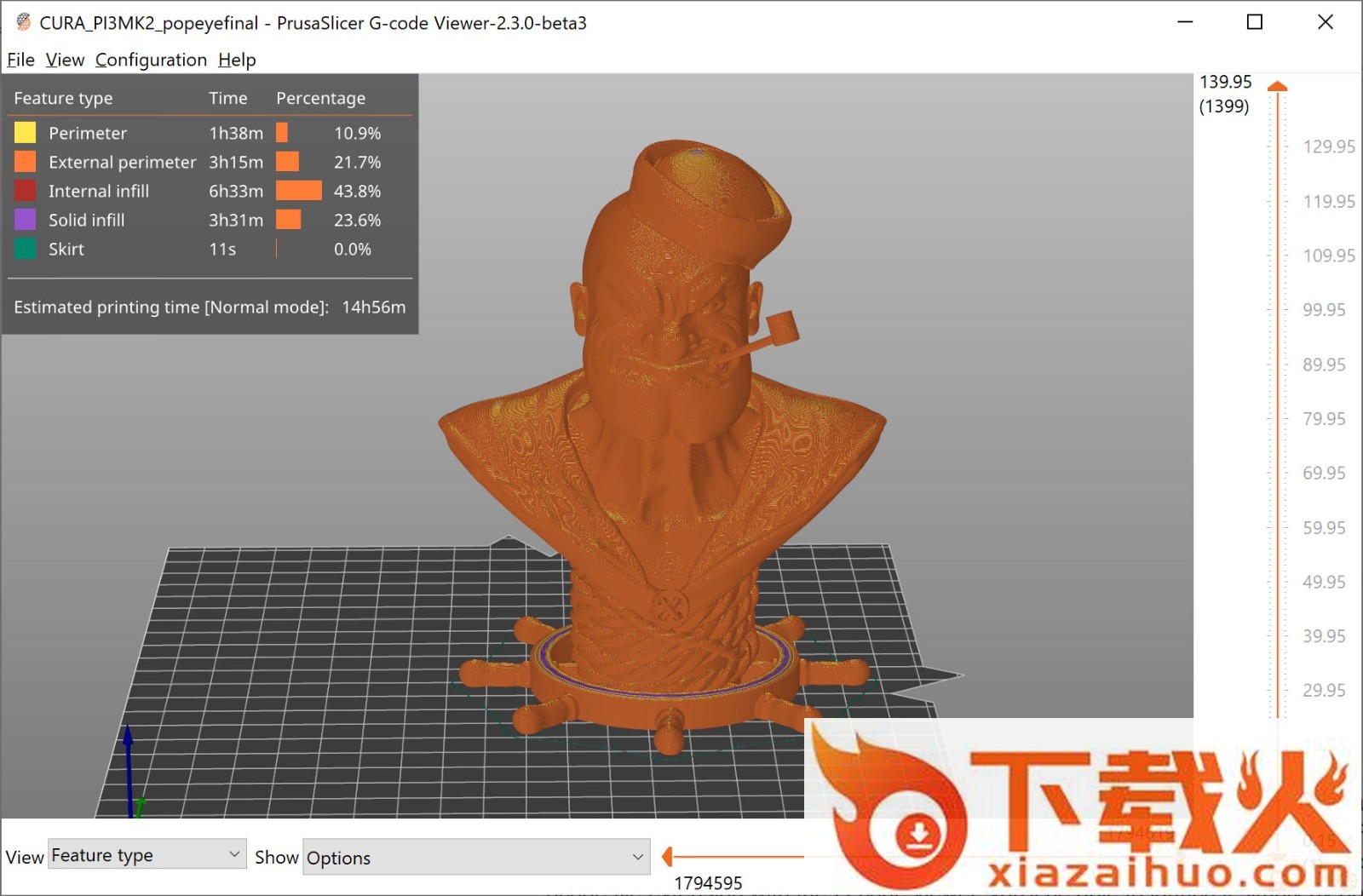Image resolution: width=1363 pixels, height=896 pixels.
Task: Click the 1h38m Perimeter time value
Action: pos(236,133)
